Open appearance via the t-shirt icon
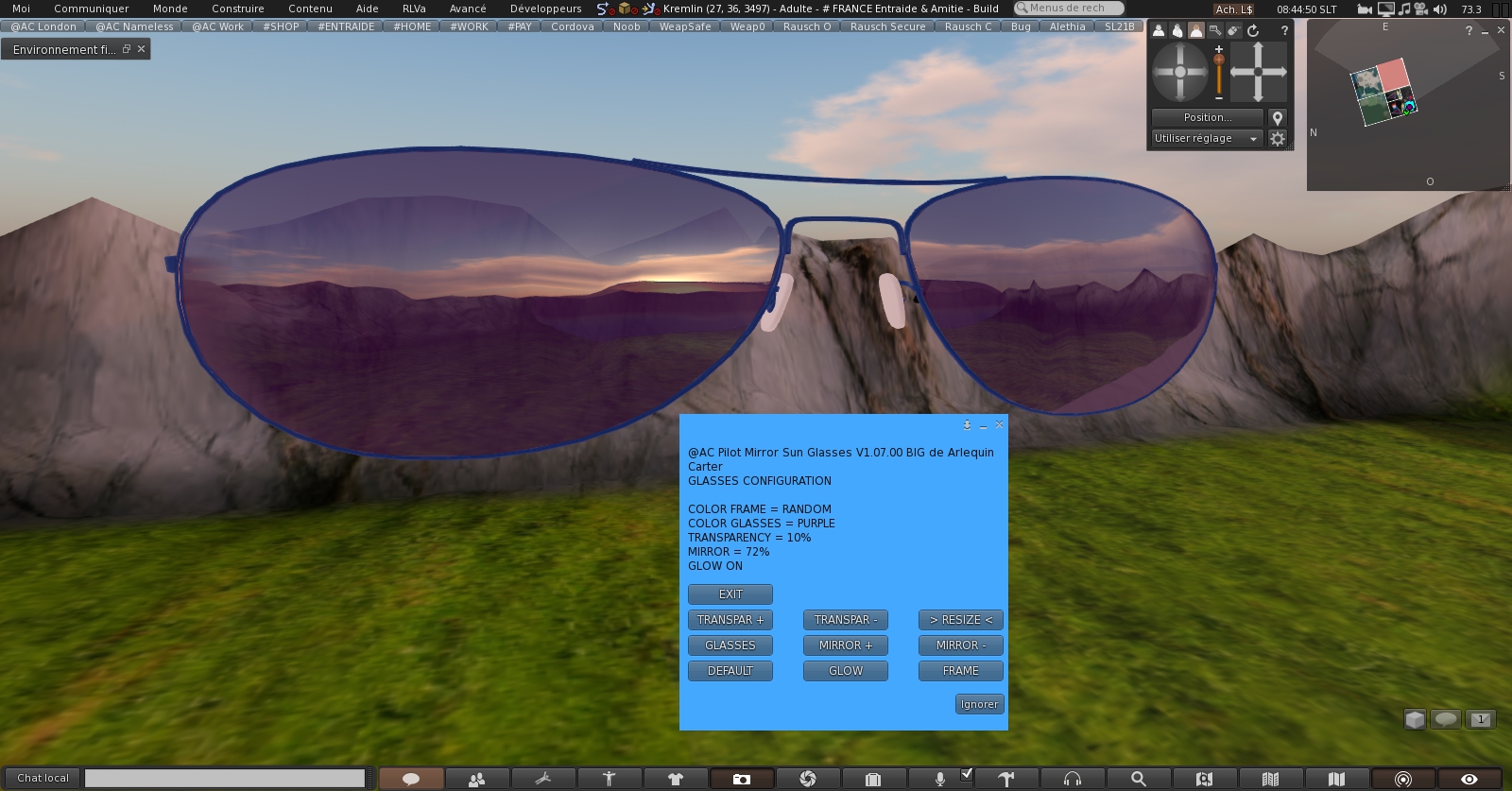Viewport: 1512px width, 791px height. pos(675,779)
